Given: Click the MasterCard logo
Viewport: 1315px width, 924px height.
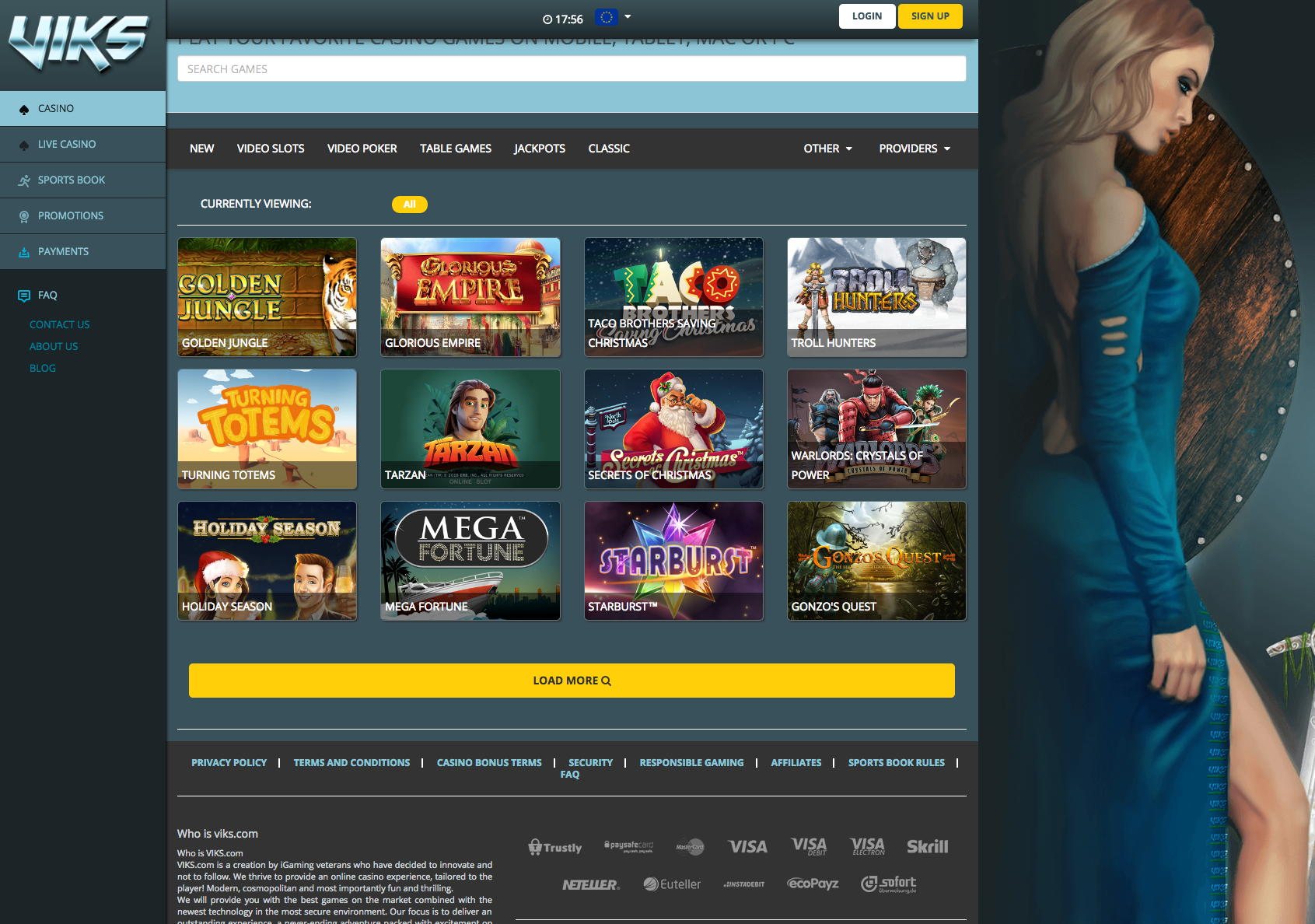Looking at the screenshot, I should tap(690, 847).
